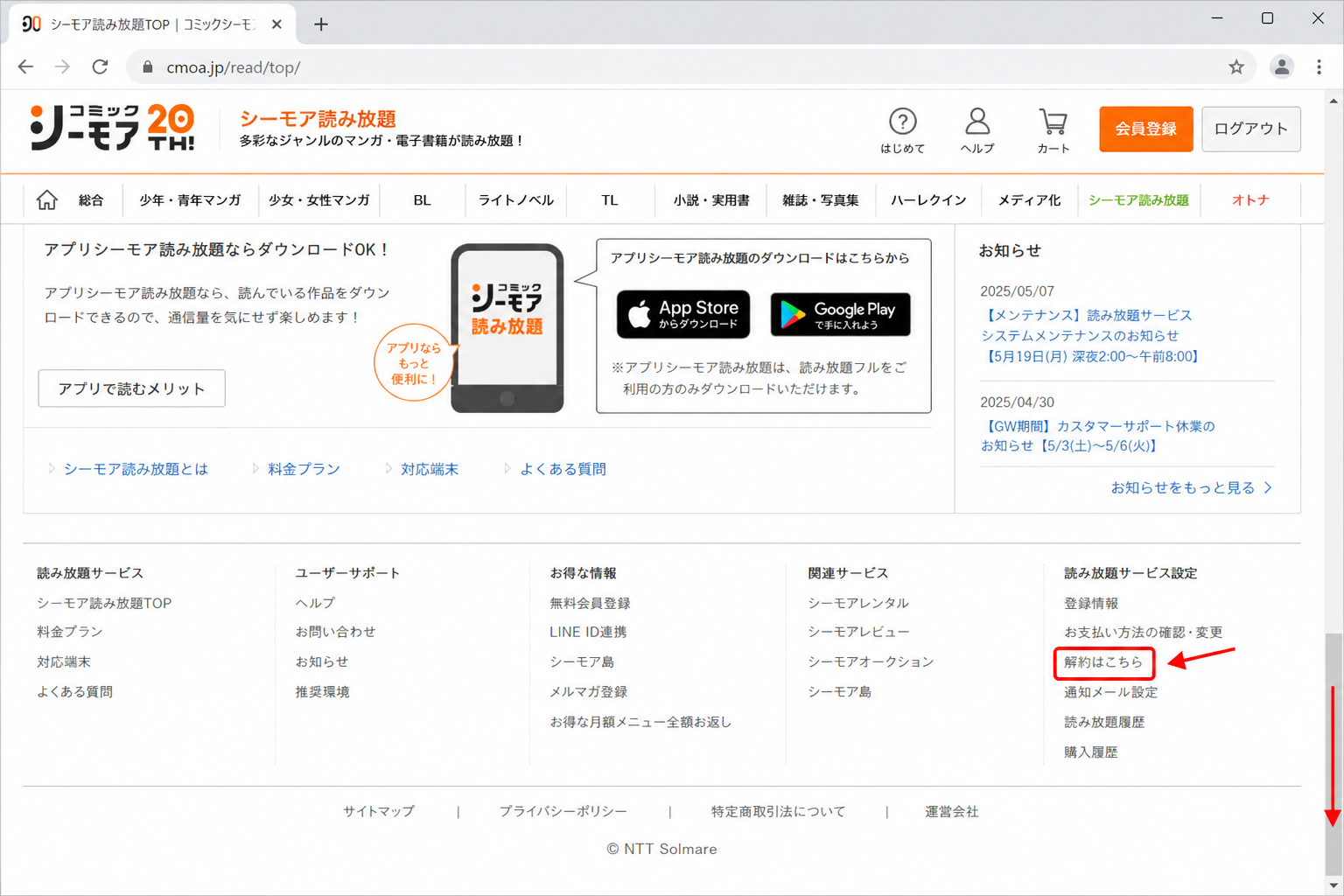This screenshot has height=896, width=1344.
Task: Select the 総合 navigation item
Action: 91,200
